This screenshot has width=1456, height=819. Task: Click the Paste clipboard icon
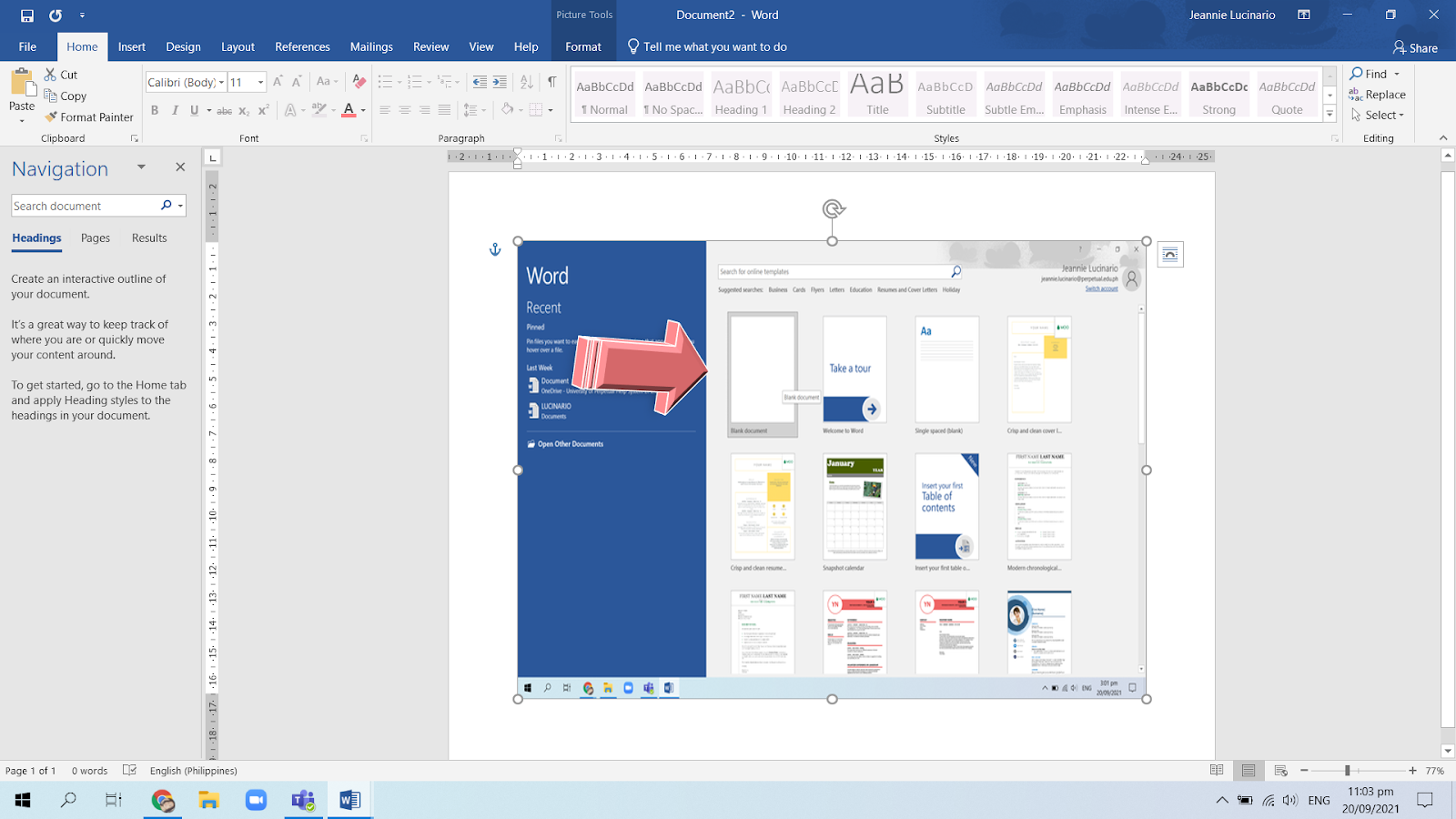pyautogui.click(x=22, y=83)
